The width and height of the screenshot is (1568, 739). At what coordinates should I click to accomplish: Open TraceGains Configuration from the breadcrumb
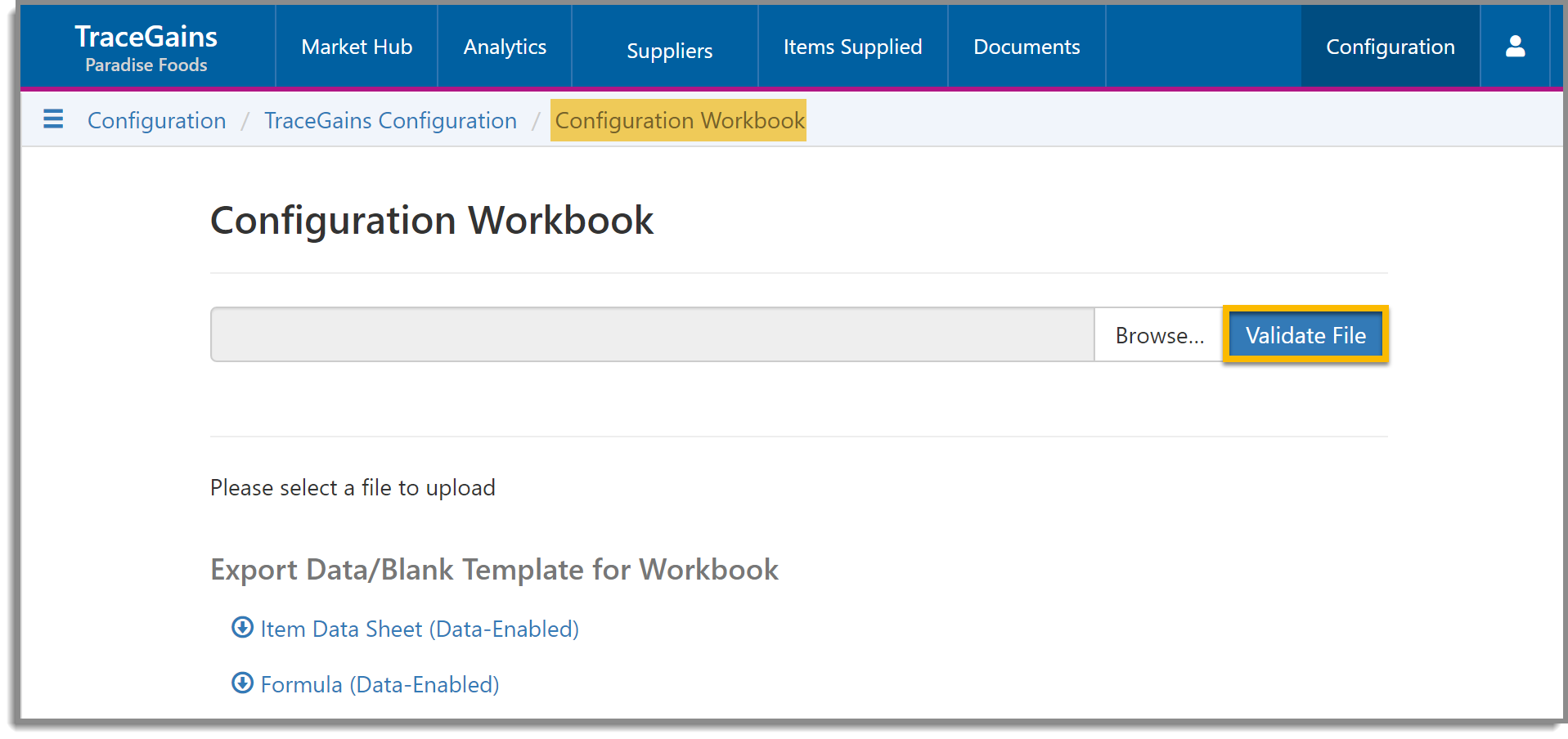390,120
